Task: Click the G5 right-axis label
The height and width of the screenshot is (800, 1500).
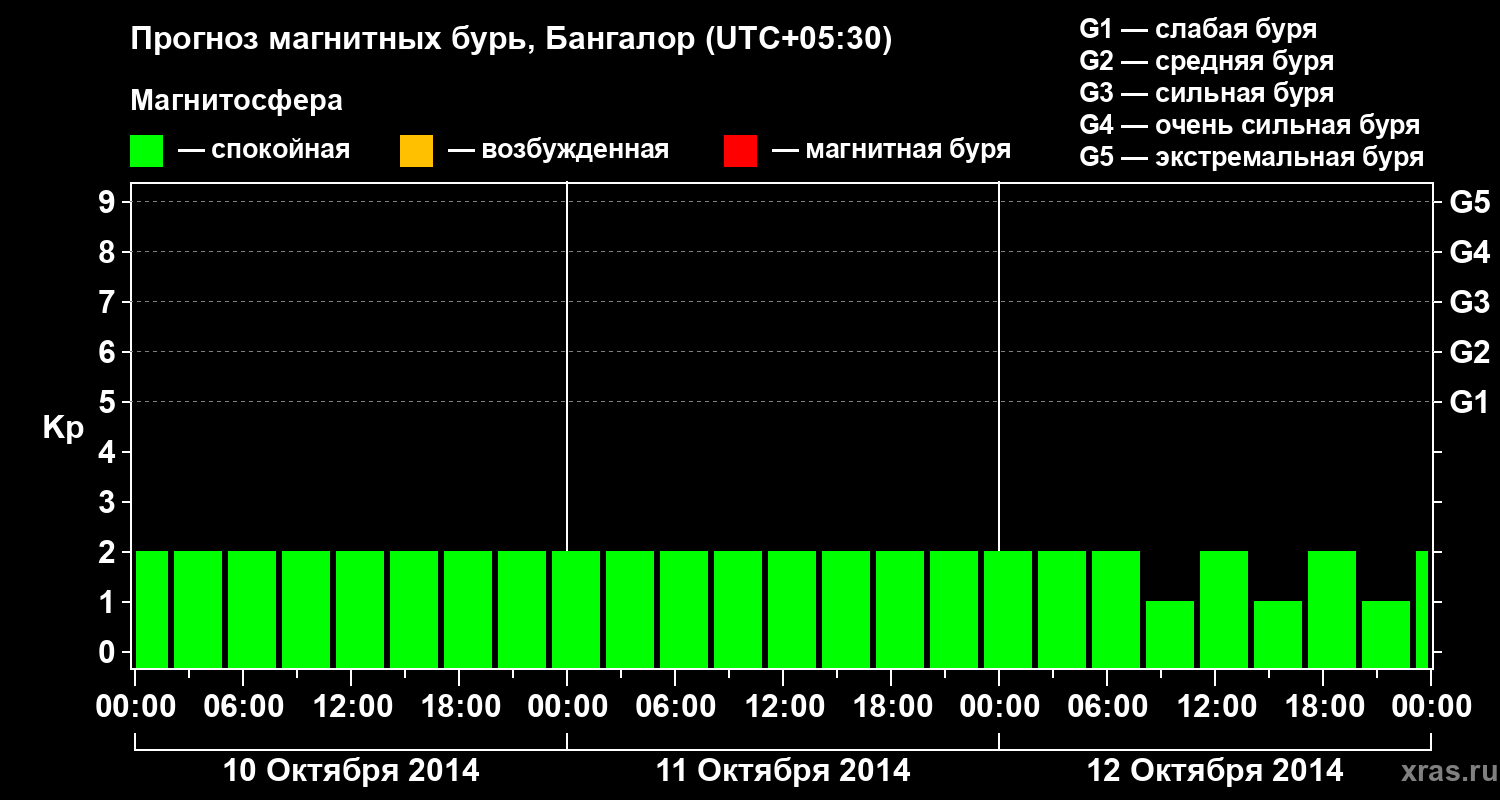Action: (x=1469, y=202)
